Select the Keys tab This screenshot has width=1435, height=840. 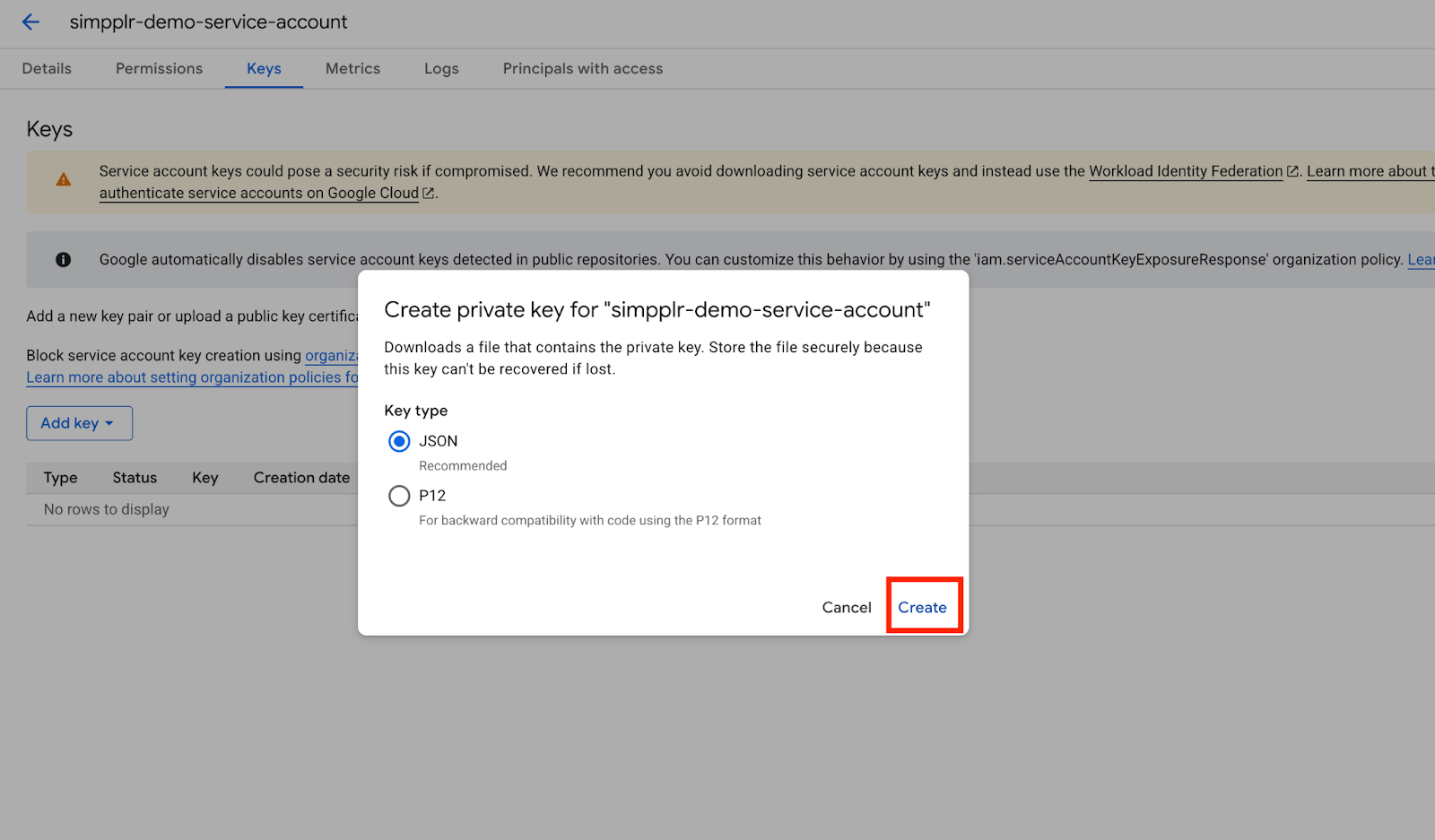click(x=264, y=69)
